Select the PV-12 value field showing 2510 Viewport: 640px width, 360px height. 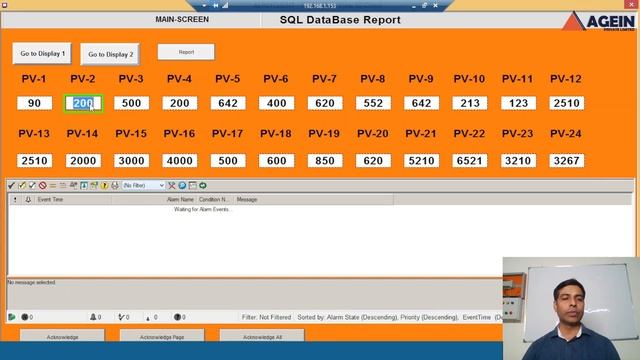567,103
